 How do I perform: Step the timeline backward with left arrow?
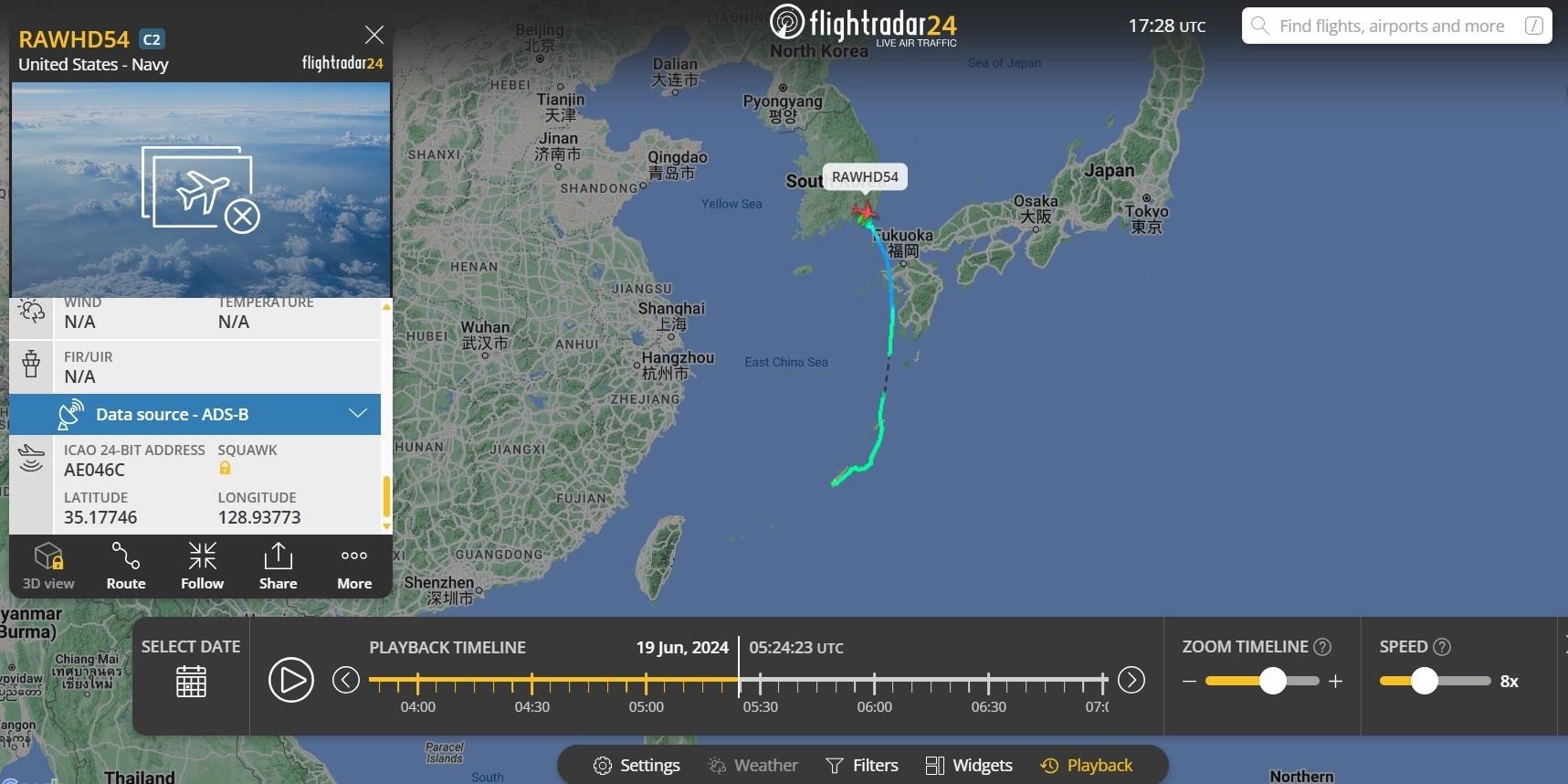coord(346,680)
